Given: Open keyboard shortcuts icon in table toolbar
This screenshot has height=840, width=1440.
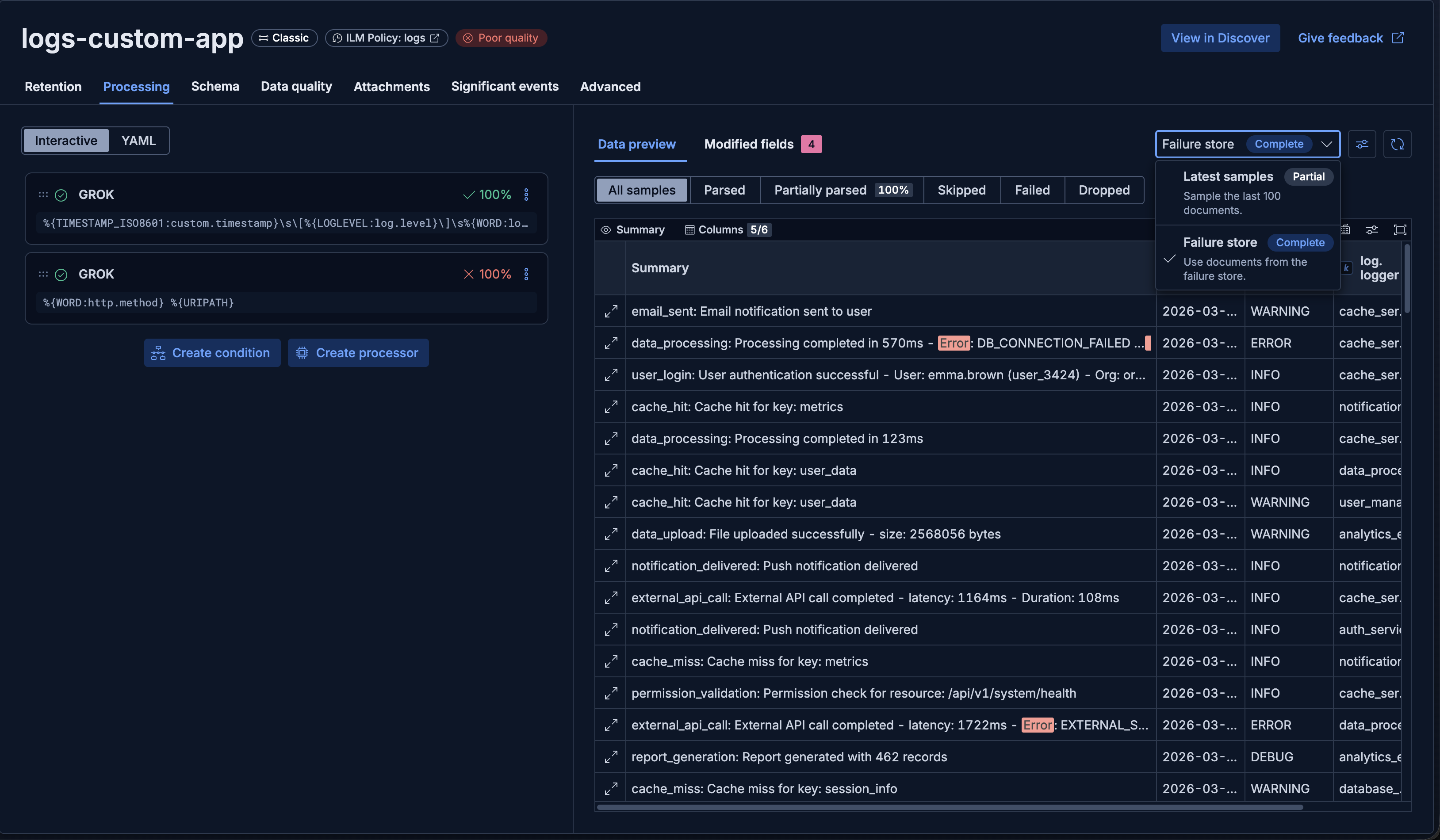Looking at the screenshot, I should [x=1345, y=229].
